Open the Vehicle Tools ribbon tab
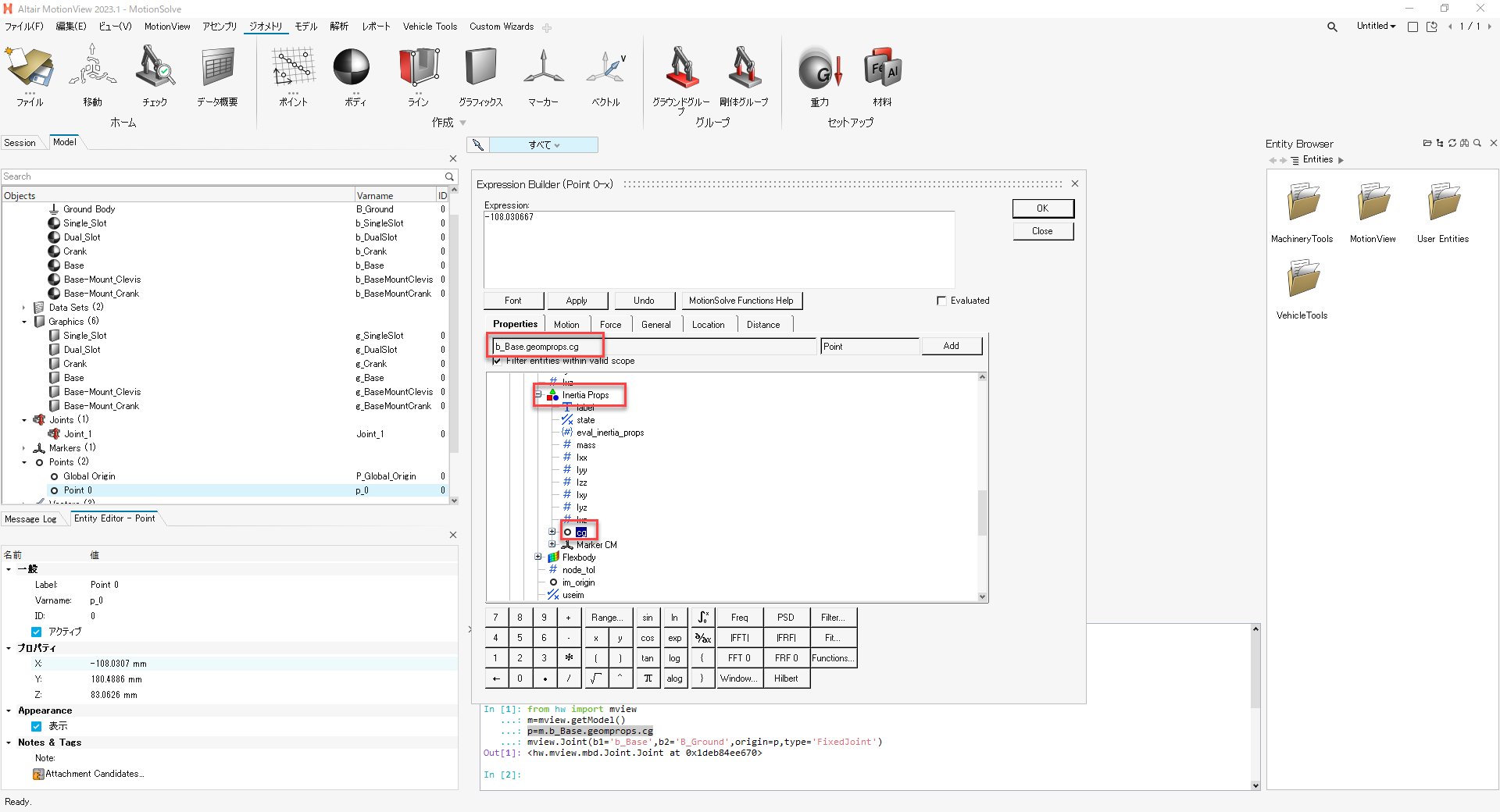Screen dimensions: 1500x812 (x=430, y=27)
